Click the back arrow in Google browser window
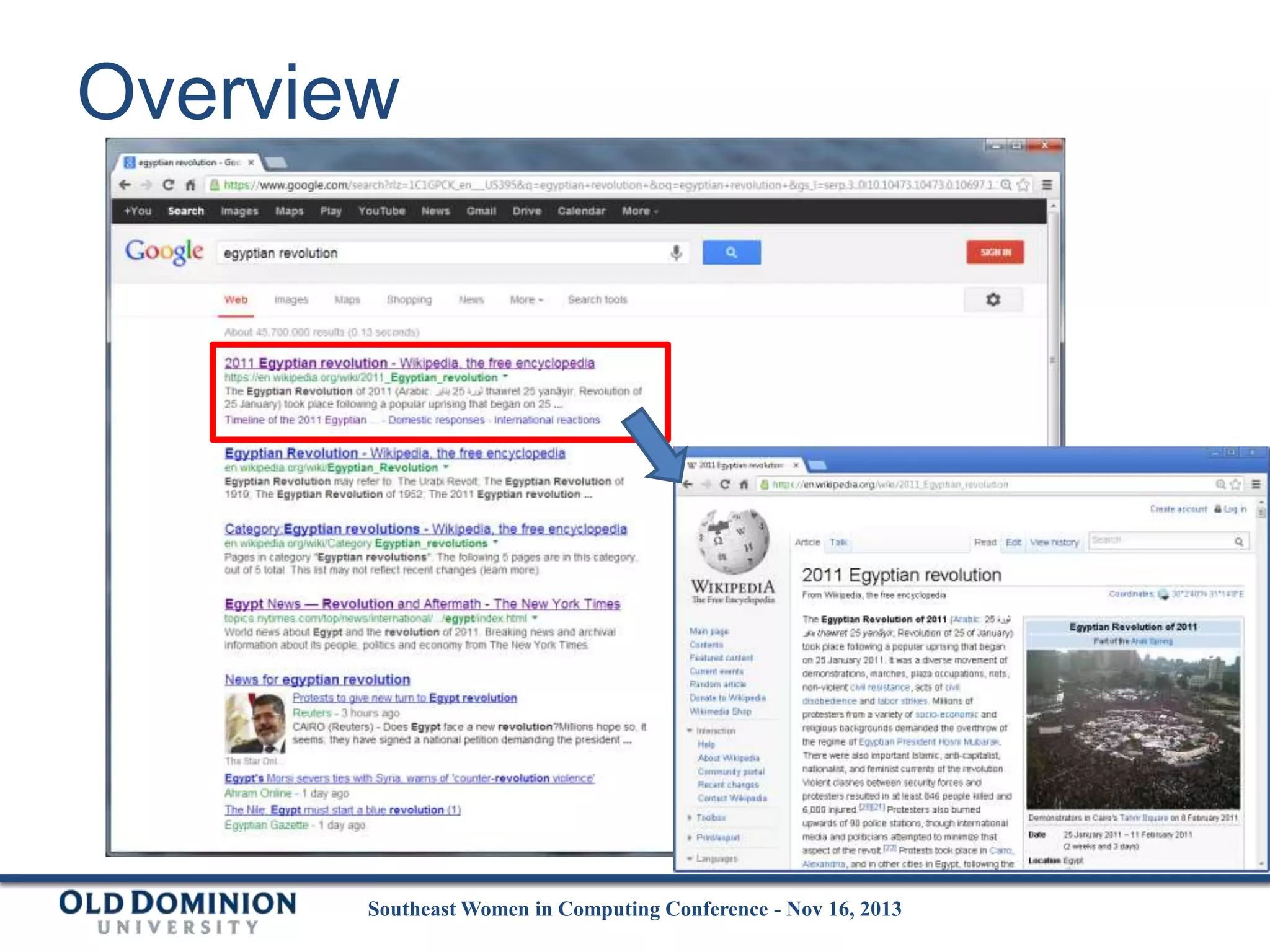Screen dimensions: 1270x952 point(125,185)
